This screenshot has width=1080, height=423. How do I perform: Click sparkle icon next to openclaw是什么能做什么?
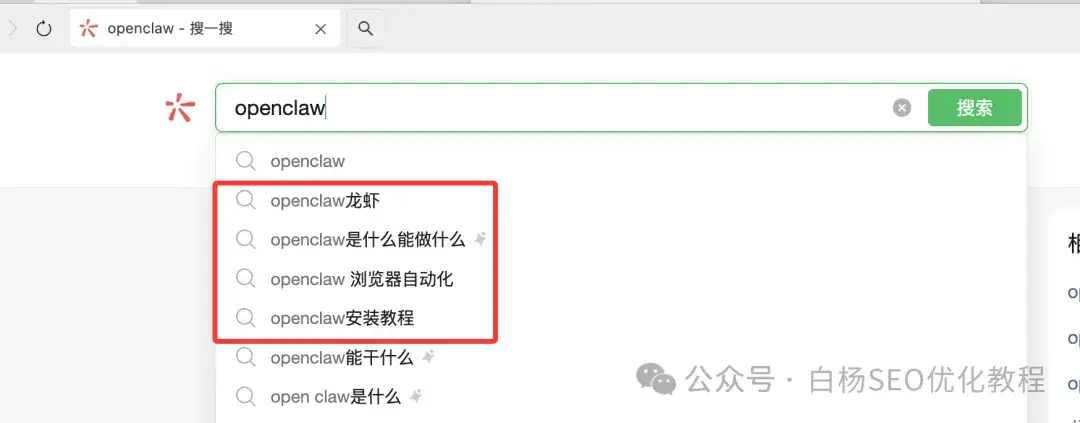[x=480, y=240]
